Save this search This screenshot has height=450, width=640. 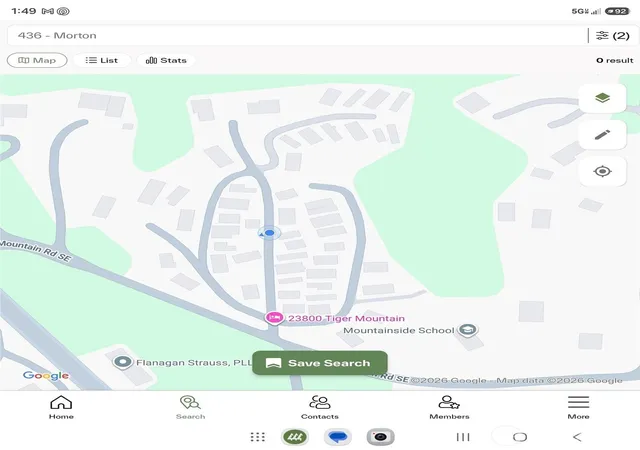[x=320, y=363]
